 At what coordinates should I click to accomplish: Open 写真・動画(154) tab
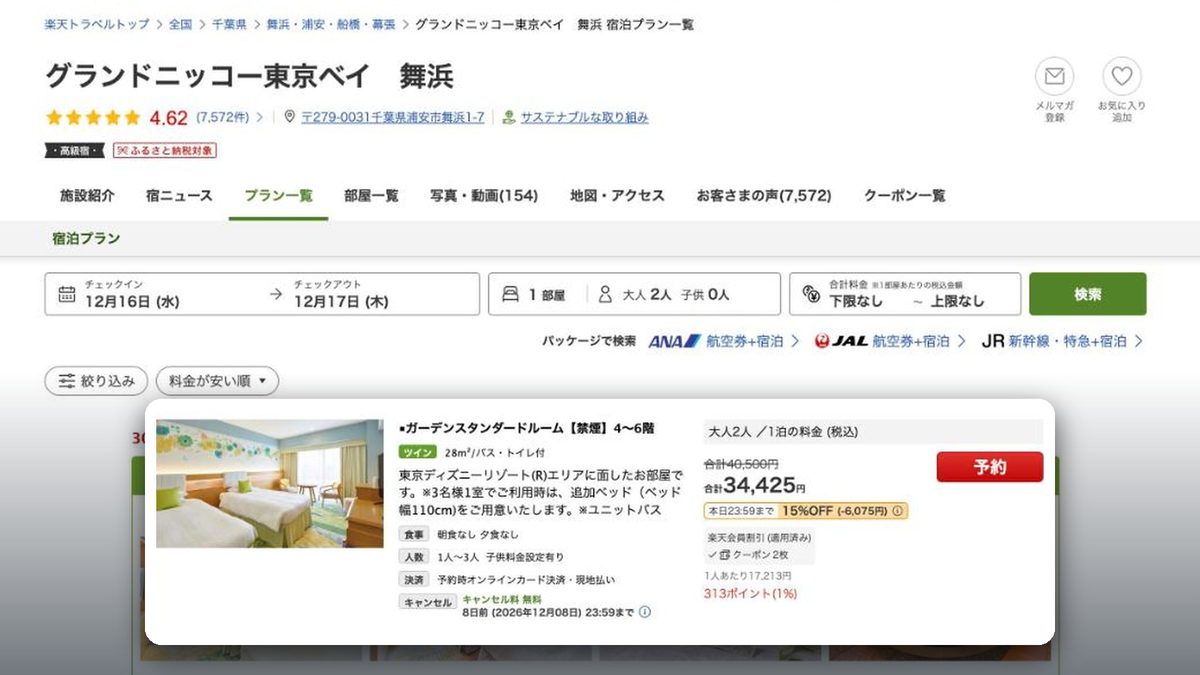[x=484, y=196]
